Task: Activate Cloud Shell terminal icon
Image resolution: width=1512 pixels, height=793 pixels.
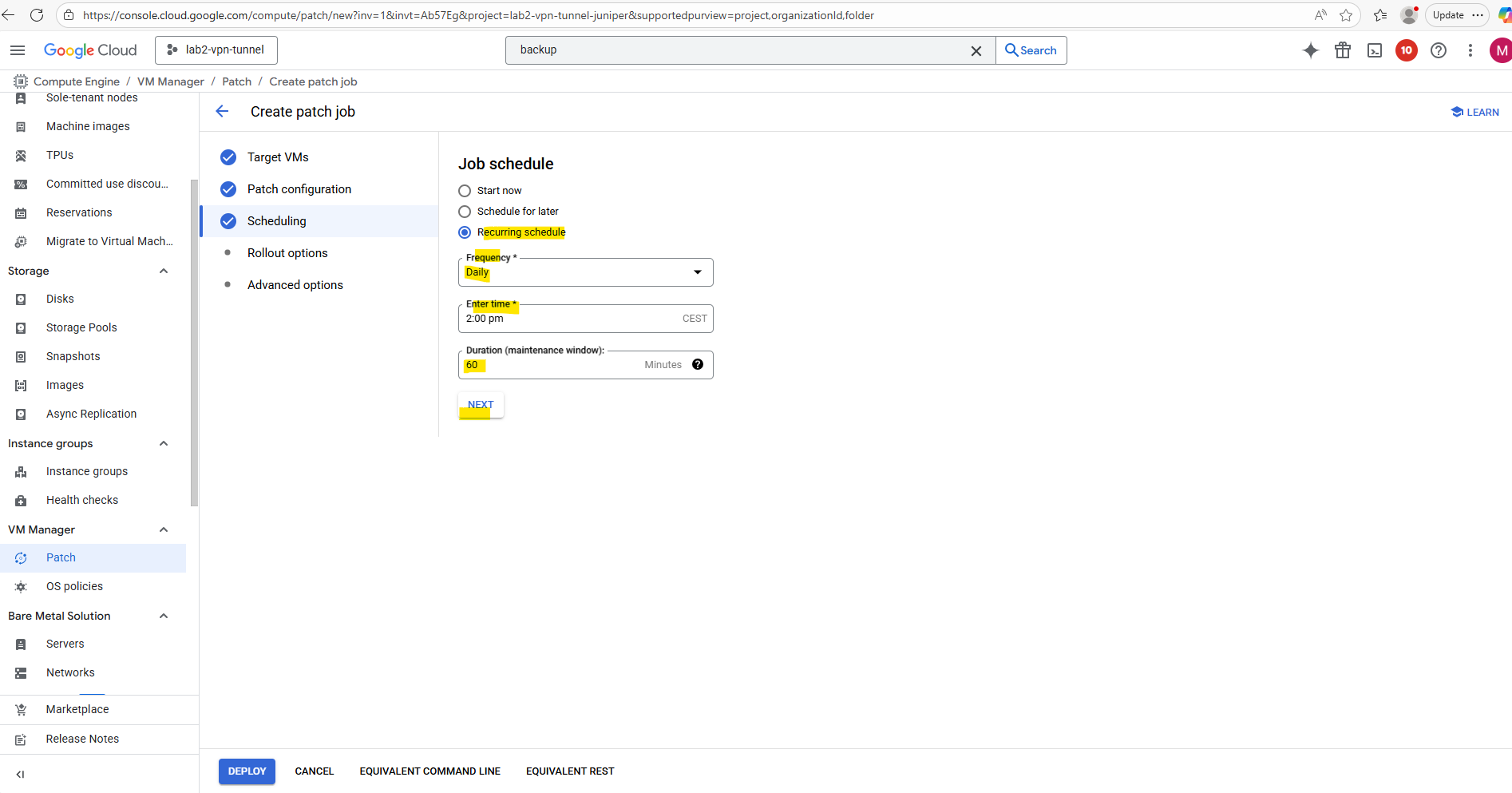Action: pos(1375,50)
